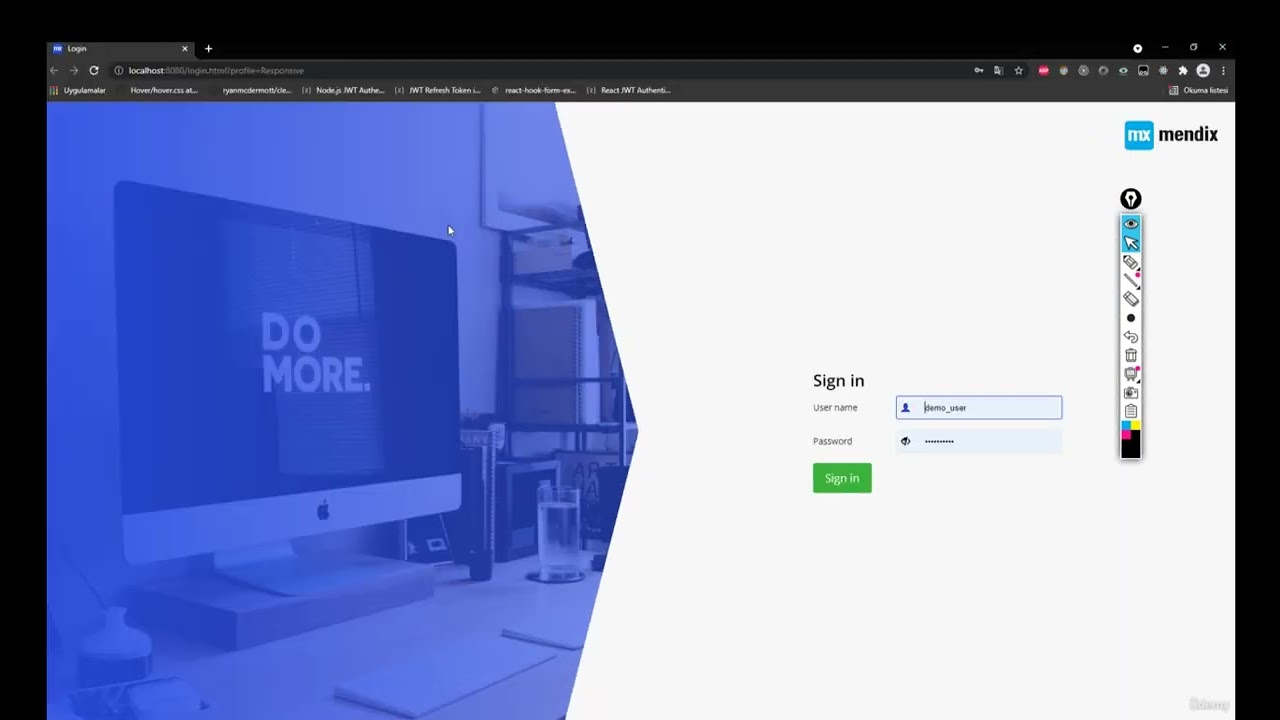
Task: Click the browser forward arrow
Action: click(73, 70)
